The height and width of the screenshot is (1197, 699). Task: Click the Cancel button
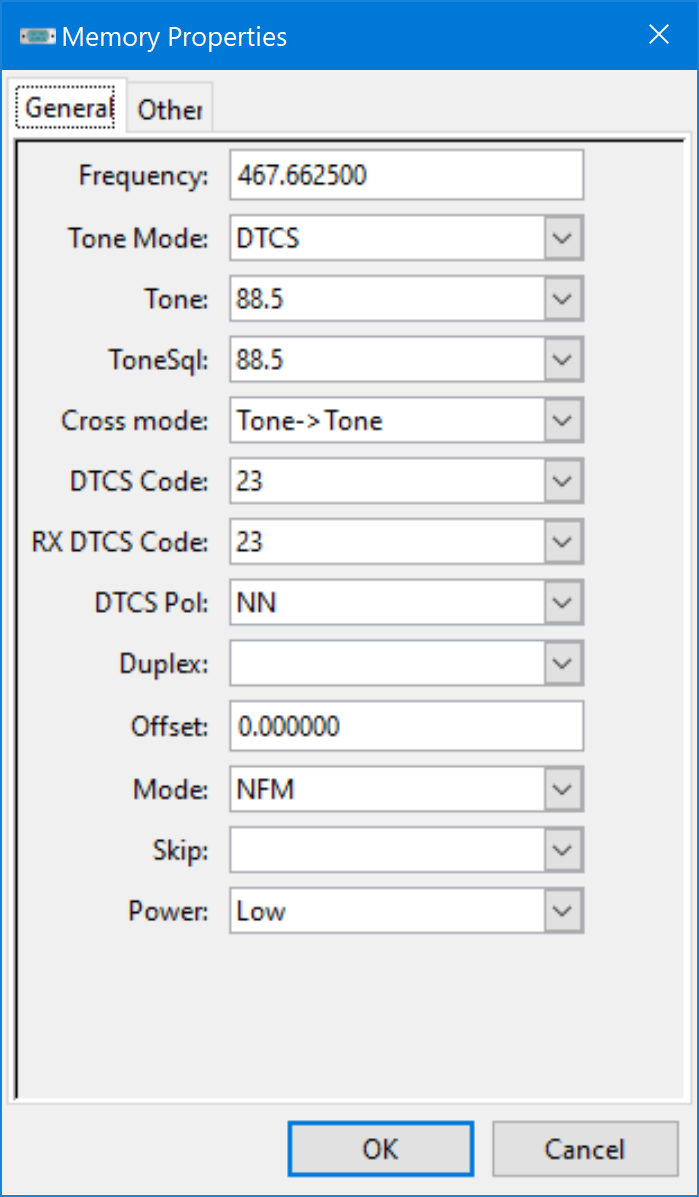click(585, 1149)
